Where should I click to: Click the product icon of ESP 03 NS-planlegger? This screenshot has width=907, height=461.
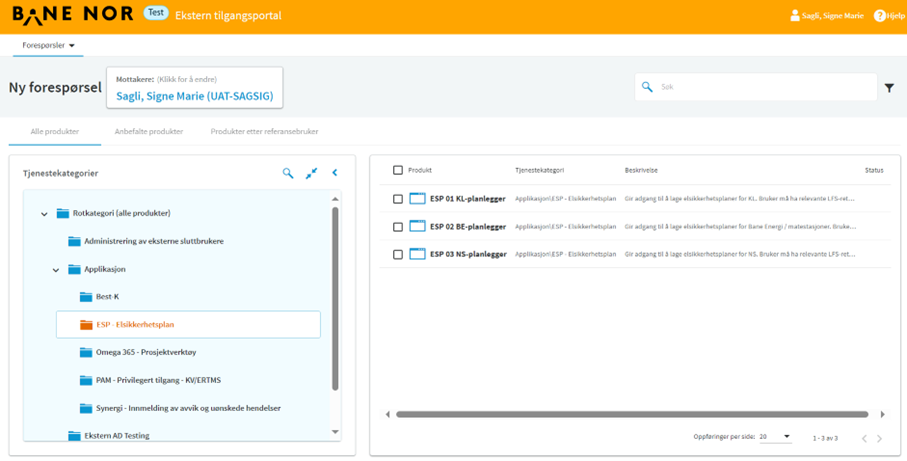pyautogui.click(x=417, y=254)
